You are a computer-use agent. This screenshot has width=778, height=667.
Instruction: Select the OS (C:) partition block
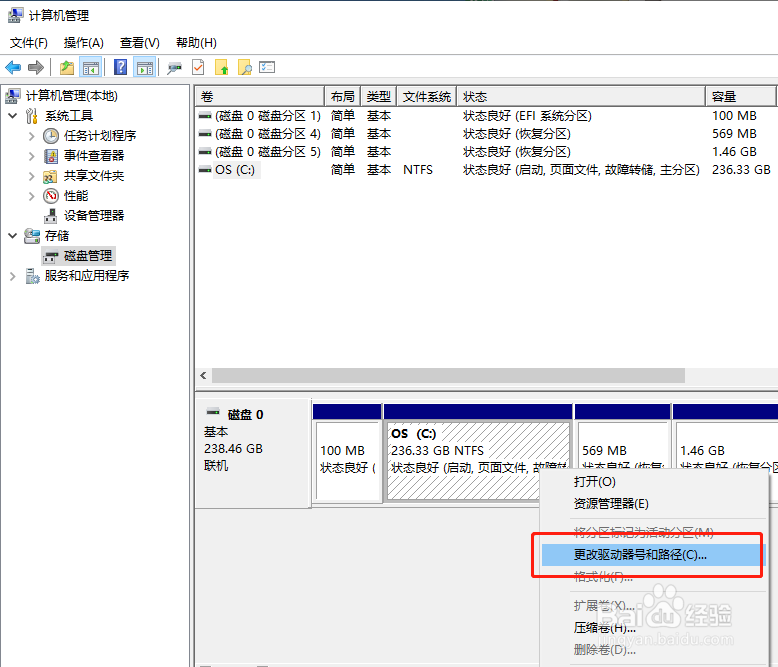click(478, 453)
